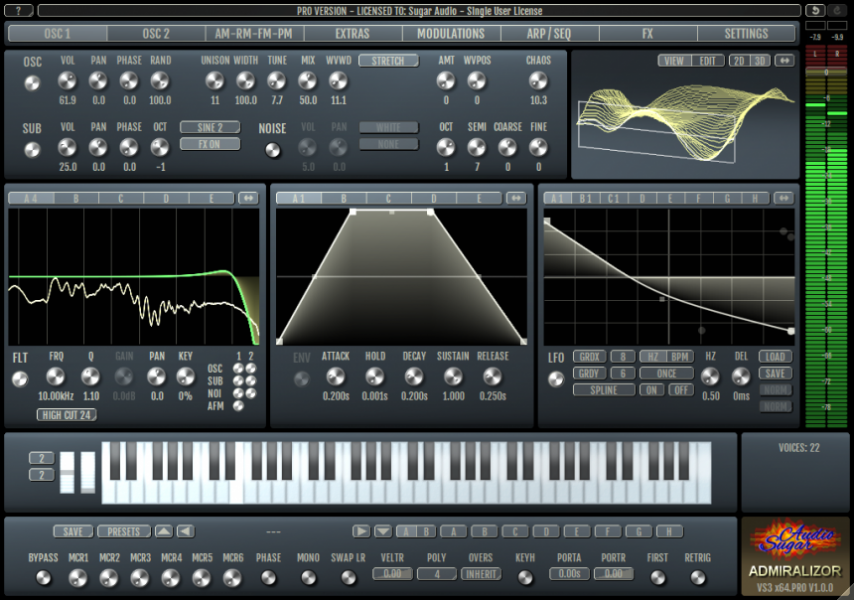The image size is (854, 600).
Task: Switch to the MODULATIONS tab
Action: pos(450,33)
